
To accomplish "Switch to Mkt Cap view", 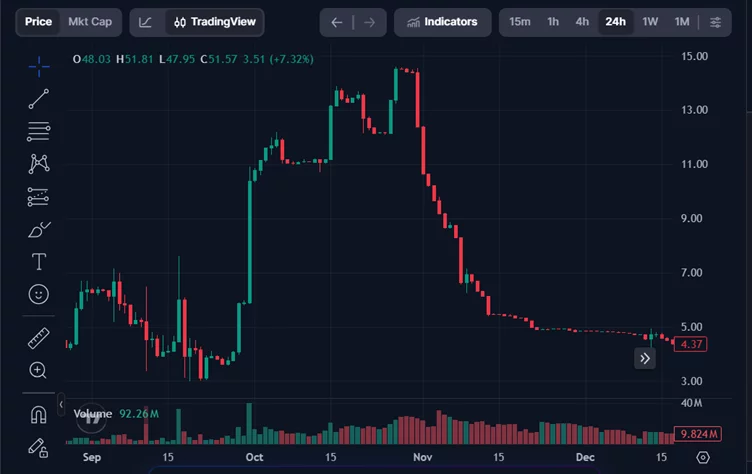I will pos(90,22).
